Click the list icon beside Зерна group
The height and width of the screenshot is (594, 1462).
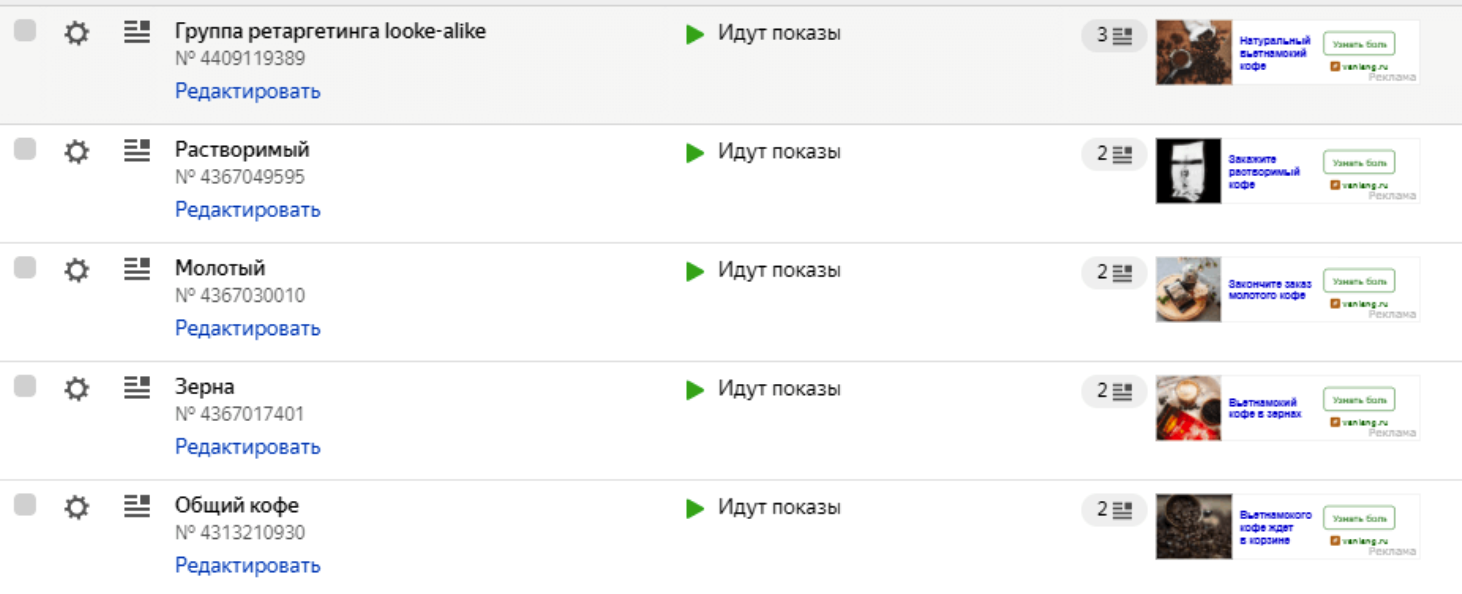tap(137, 387)
